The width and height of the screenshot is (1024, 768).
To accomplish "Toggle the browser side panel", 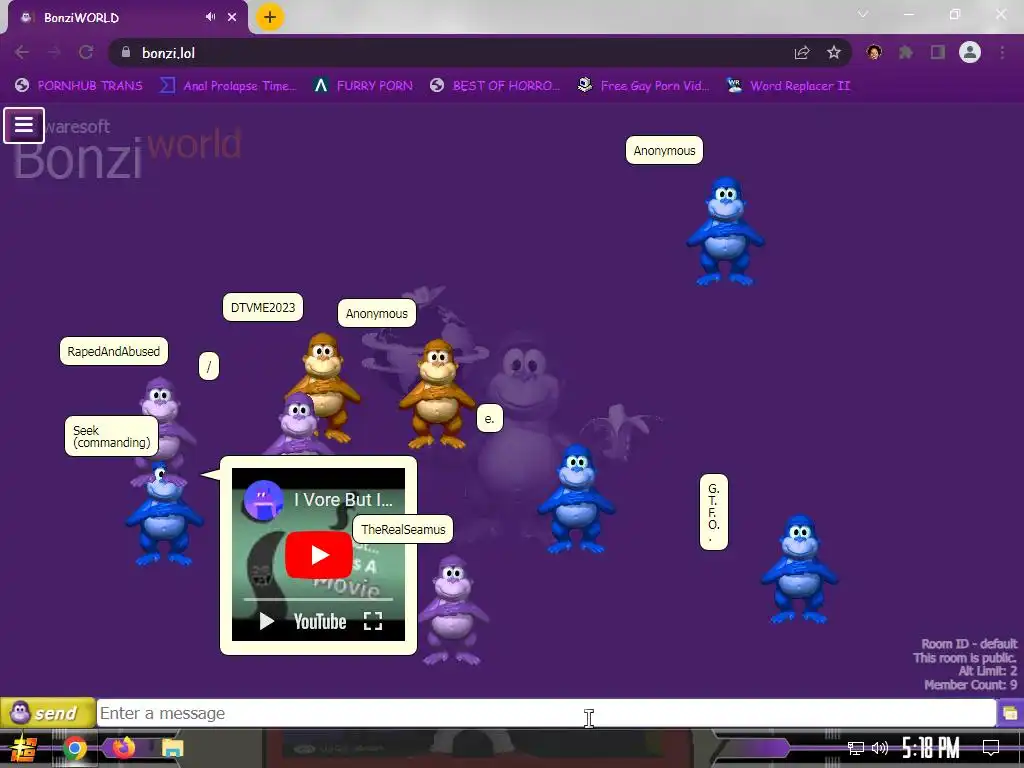I will (938, 52).
